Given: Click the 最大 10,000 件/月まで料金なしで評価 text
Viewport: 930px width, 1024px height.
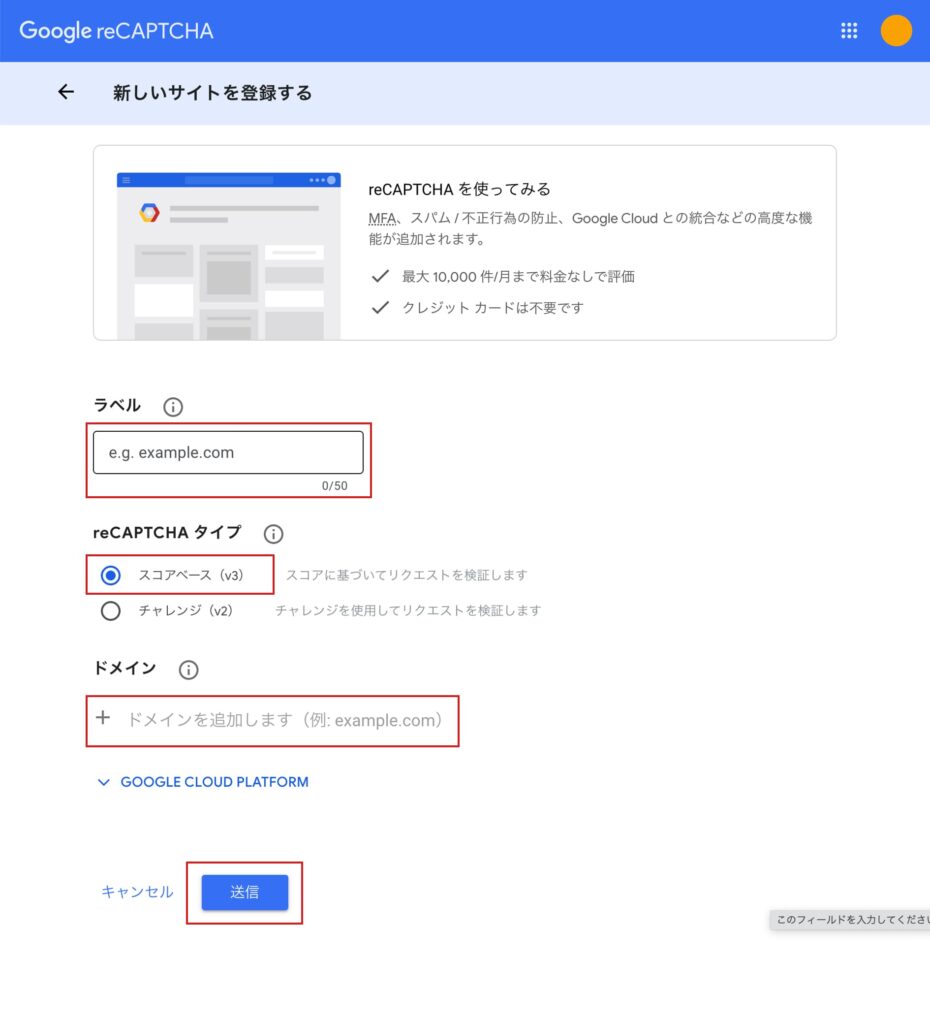Looking at the screenshot, I should pyautogui.click(x=518, y=276).
